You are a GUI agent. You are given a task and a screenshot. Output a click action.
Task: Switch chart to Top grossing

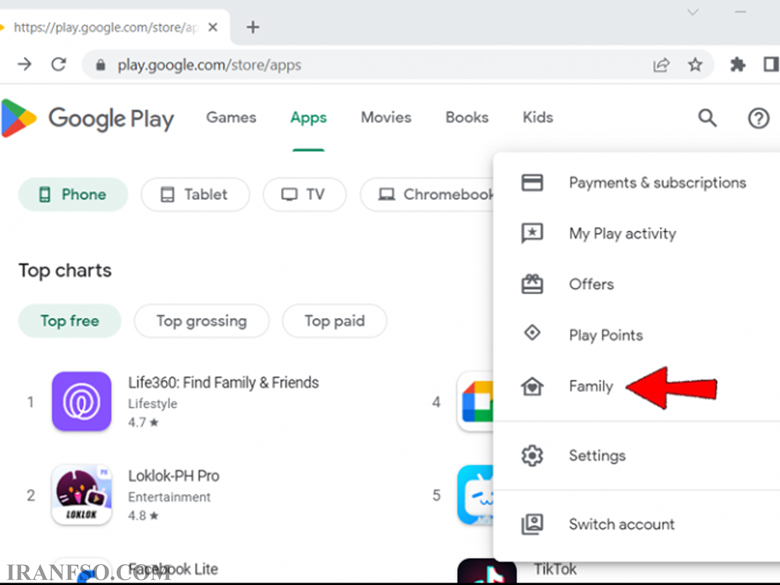click(x=201, y=321)
